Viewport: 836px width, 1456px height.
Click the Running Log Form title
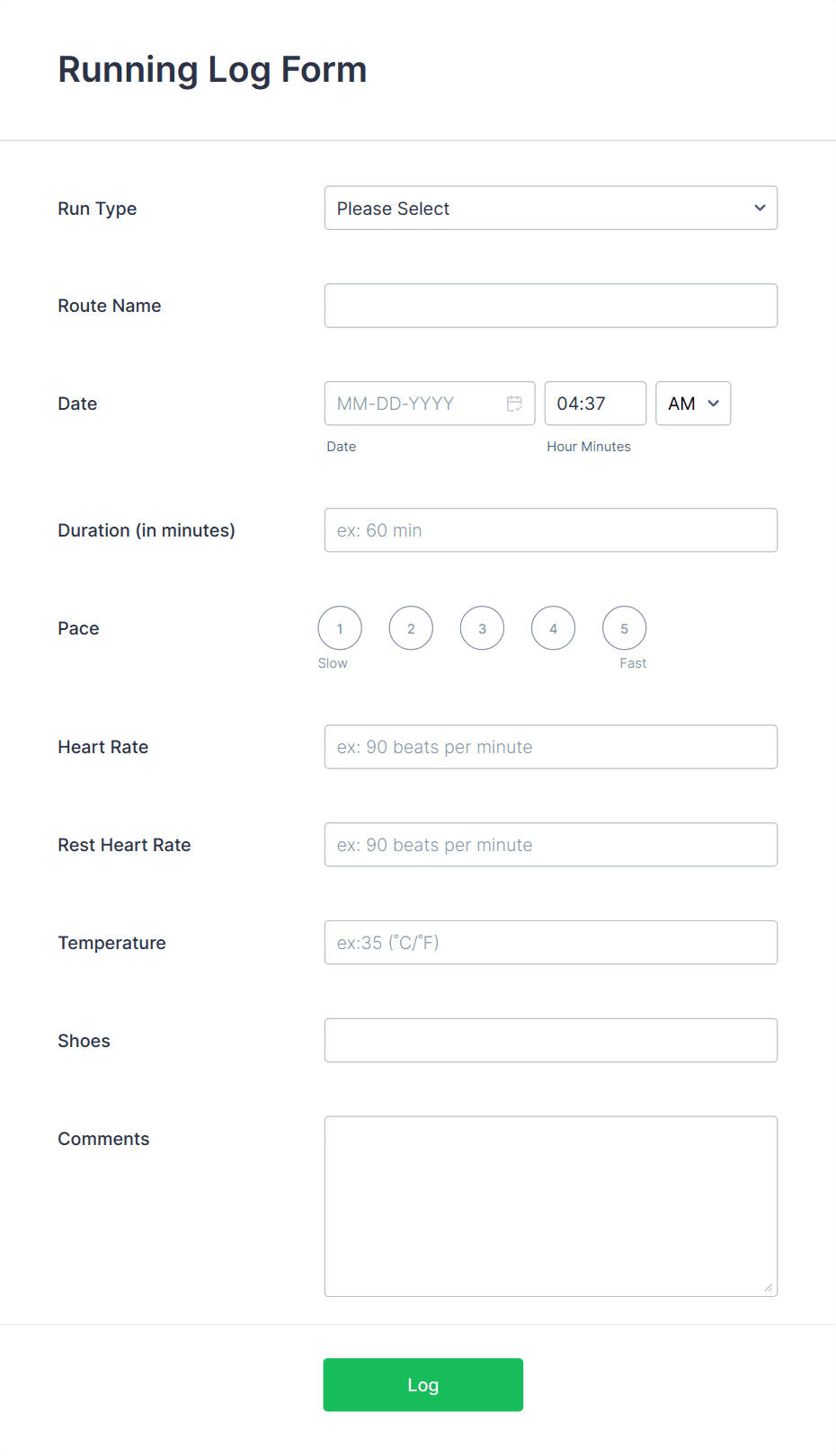point(212,68)
